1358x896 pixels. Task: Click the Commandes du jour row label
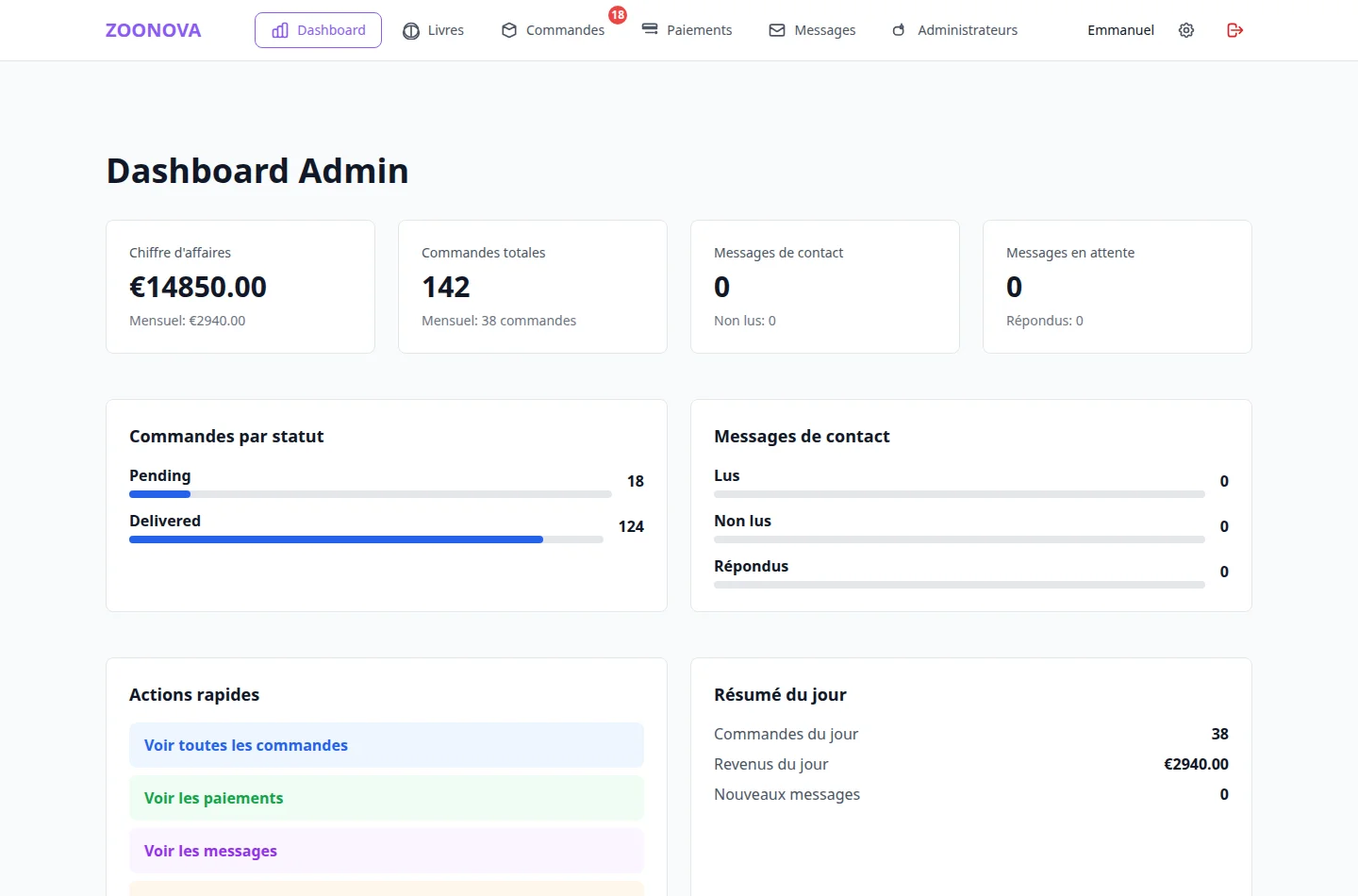click(x=786, y=734)
